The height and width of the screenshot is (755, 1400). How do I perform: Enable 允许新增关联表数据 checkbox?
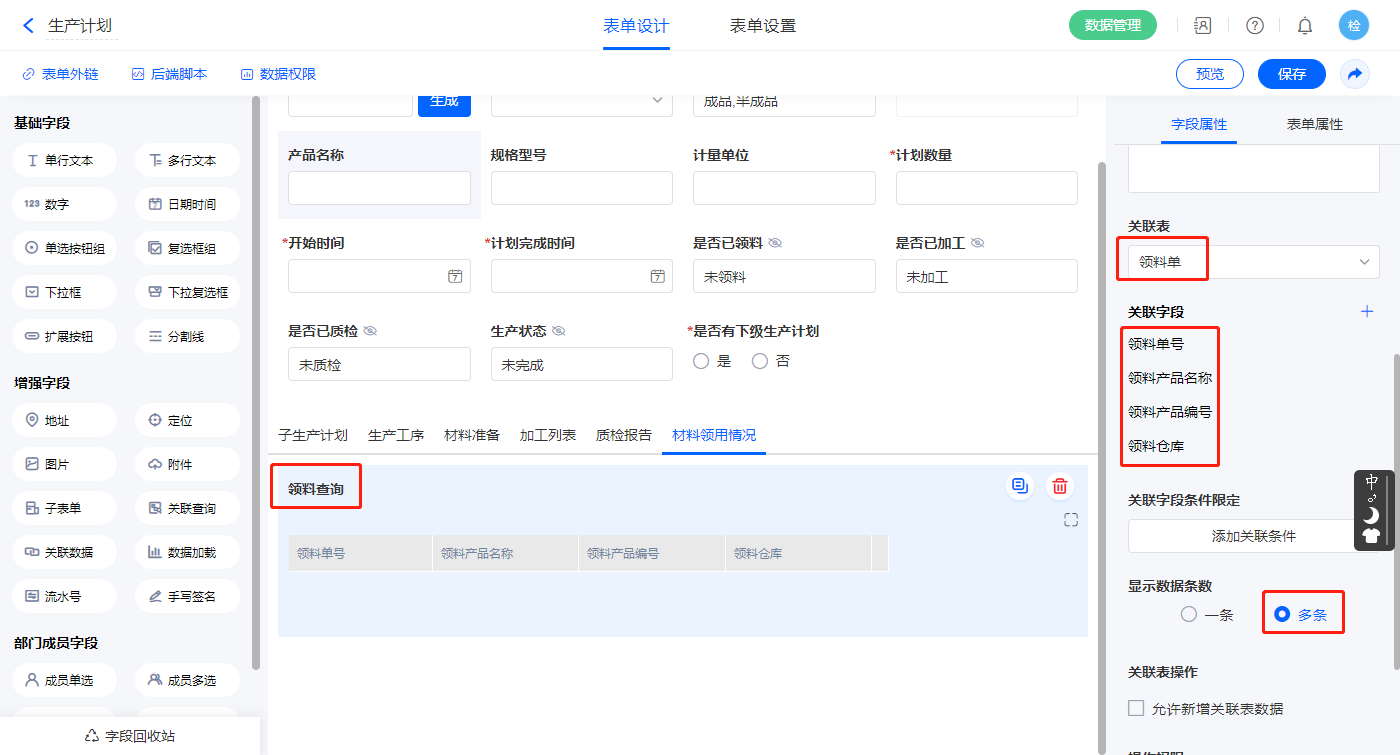(1136, 708)
